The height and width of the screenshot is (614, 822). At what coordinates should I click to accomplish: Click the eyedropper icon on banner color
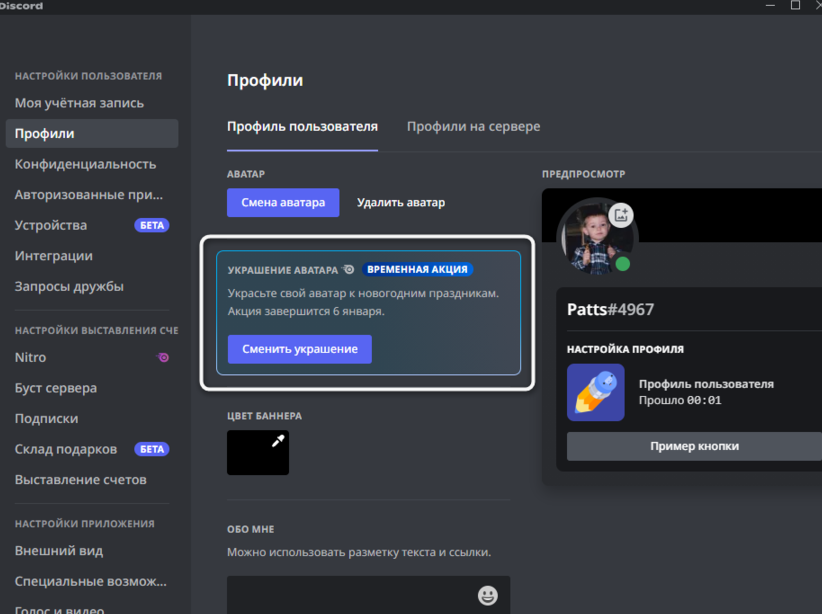pyautogui.click(x=279, y=441)
